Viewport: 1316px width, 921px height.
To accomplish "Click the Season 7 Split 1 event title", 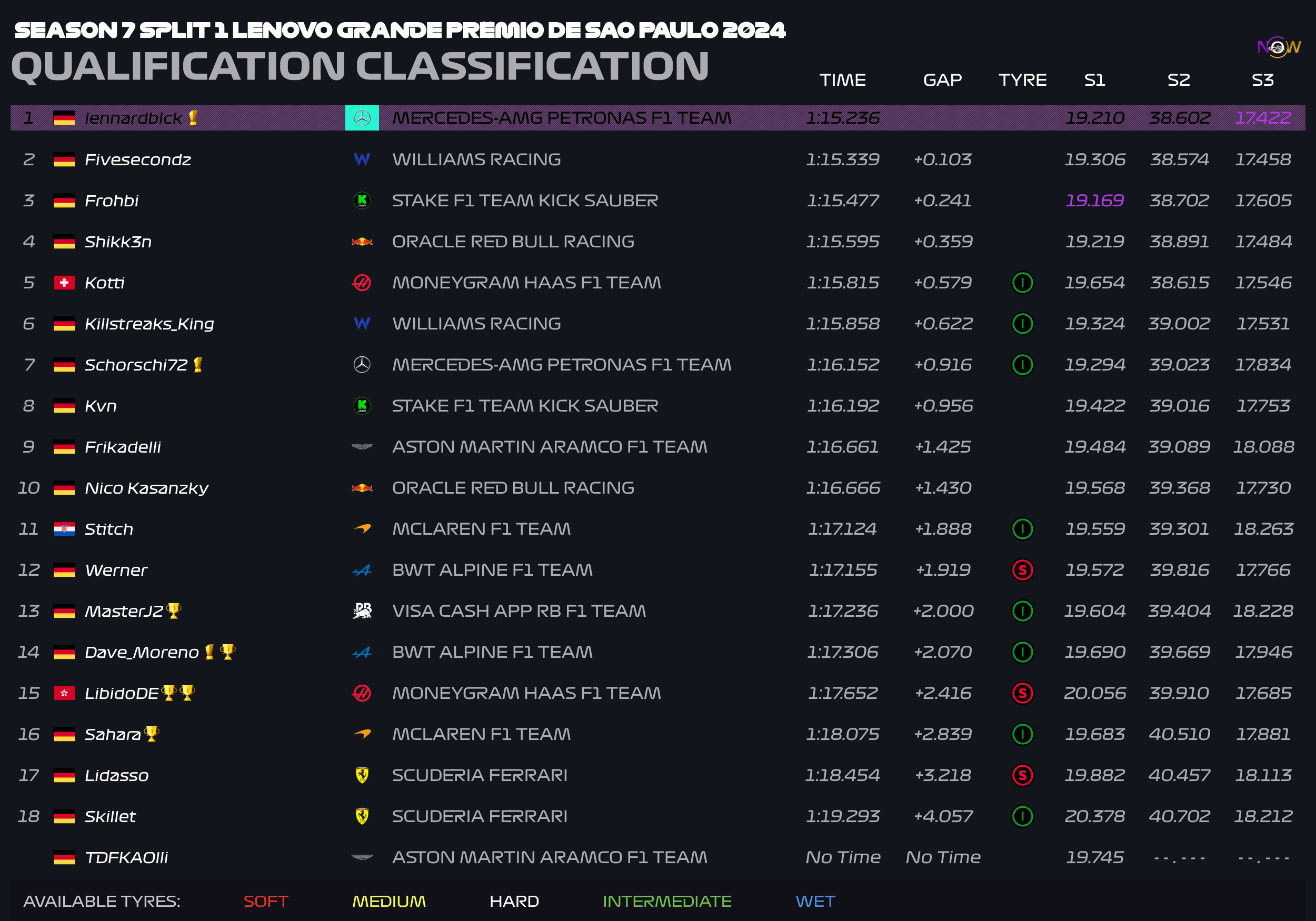I will tap(400, 30).
